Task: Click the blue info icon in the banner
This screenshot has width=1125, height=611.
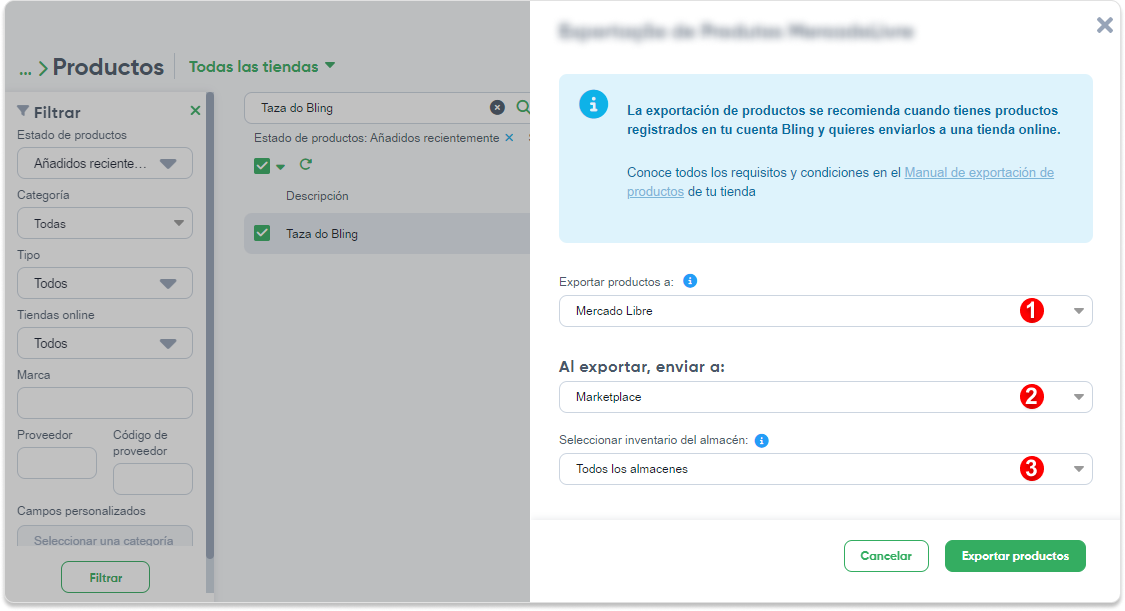Action: pyautogui.click(x=593, y=105)
